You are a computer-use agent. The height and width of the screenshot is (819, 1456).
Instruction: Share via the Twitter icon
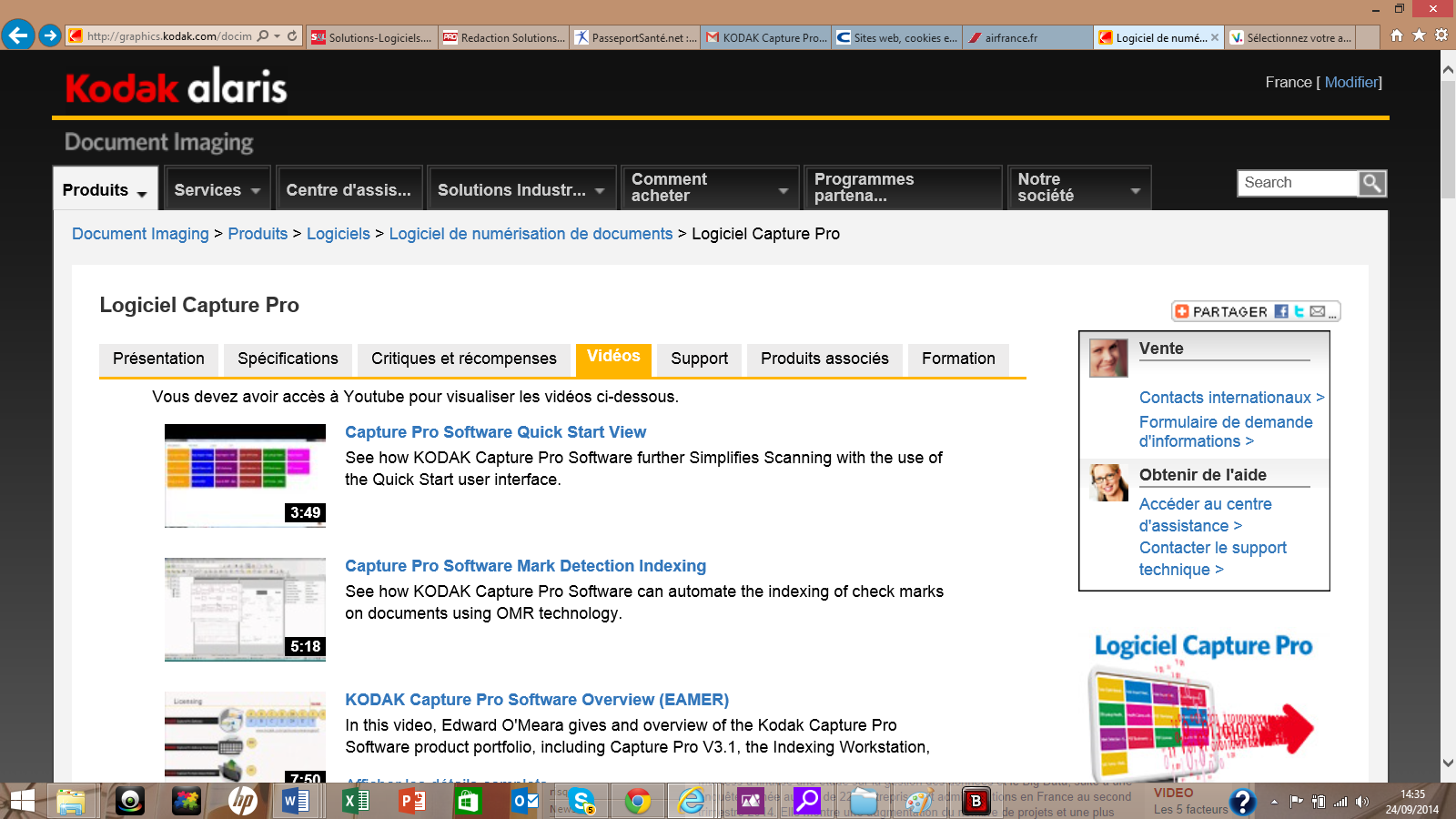[1299, 311]
